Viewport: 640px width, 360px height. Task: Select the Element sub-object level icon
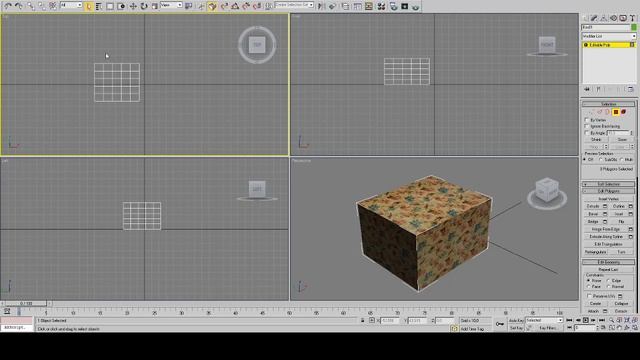624,111
